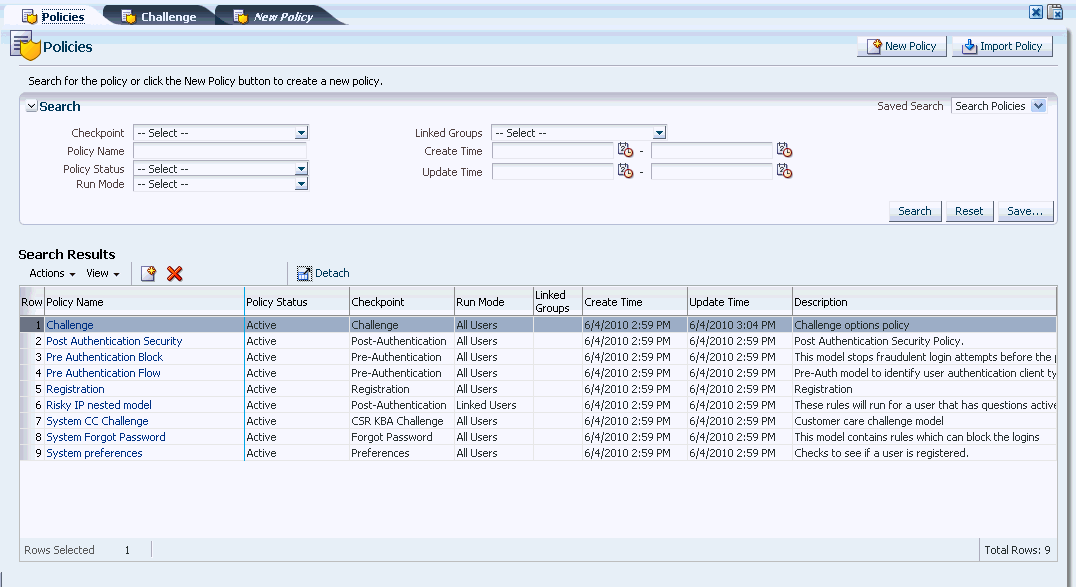Open the date-time picker for Update Time end

click(786, 171)
